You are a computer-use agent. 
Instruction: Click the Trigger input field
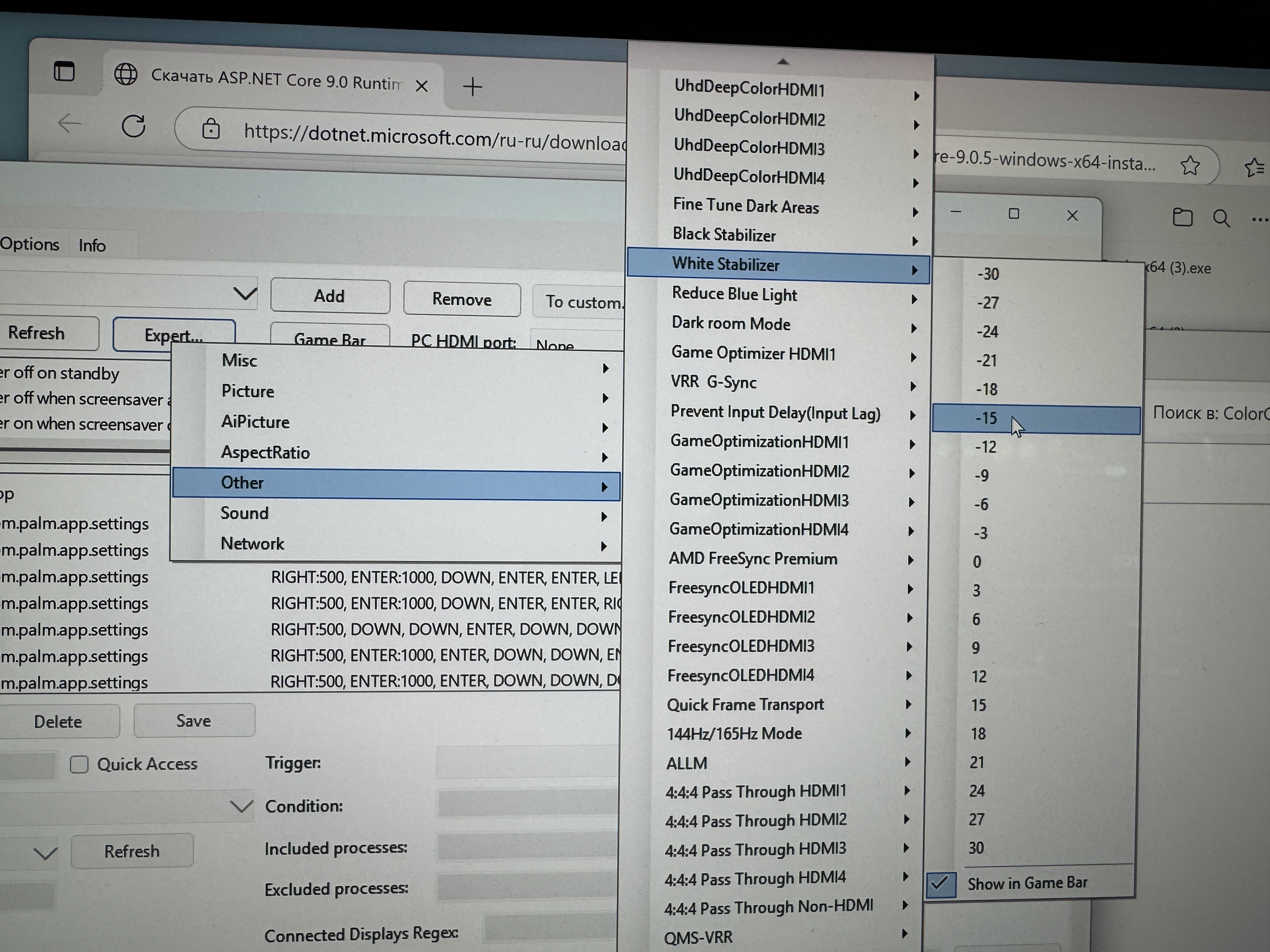pyautogui.click(x=525, y=762)
